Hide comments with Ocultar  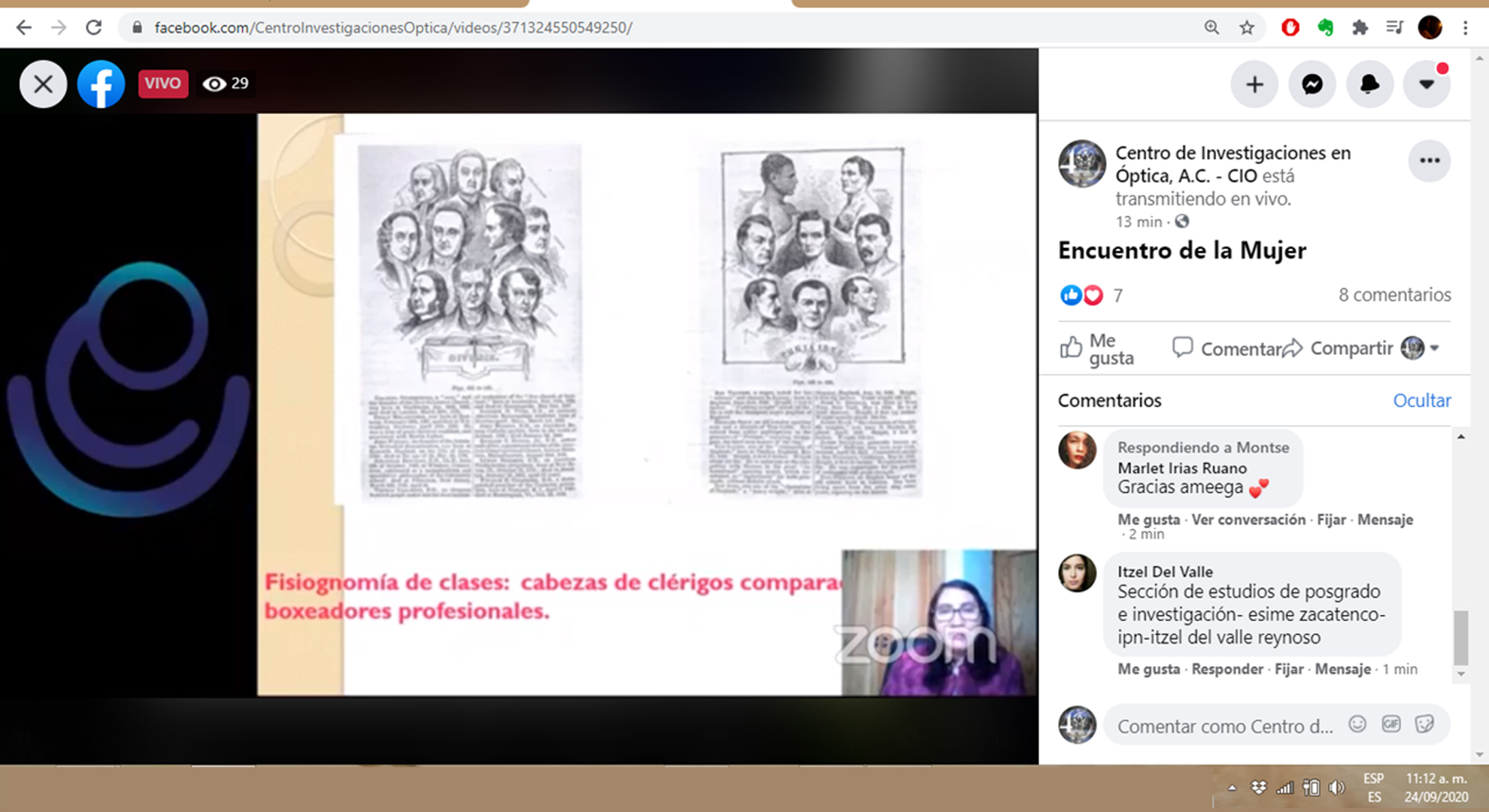tap(1421, 401)
